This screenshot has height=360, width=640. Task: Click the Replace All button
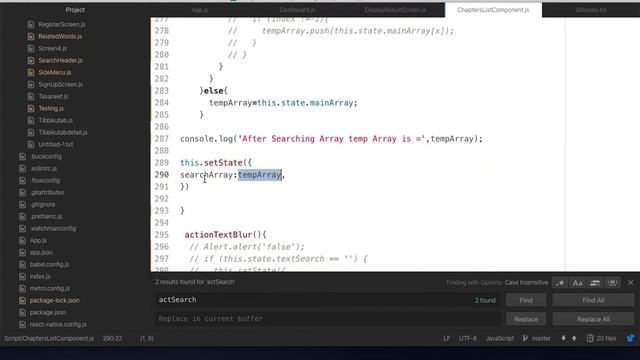point(593,319)
